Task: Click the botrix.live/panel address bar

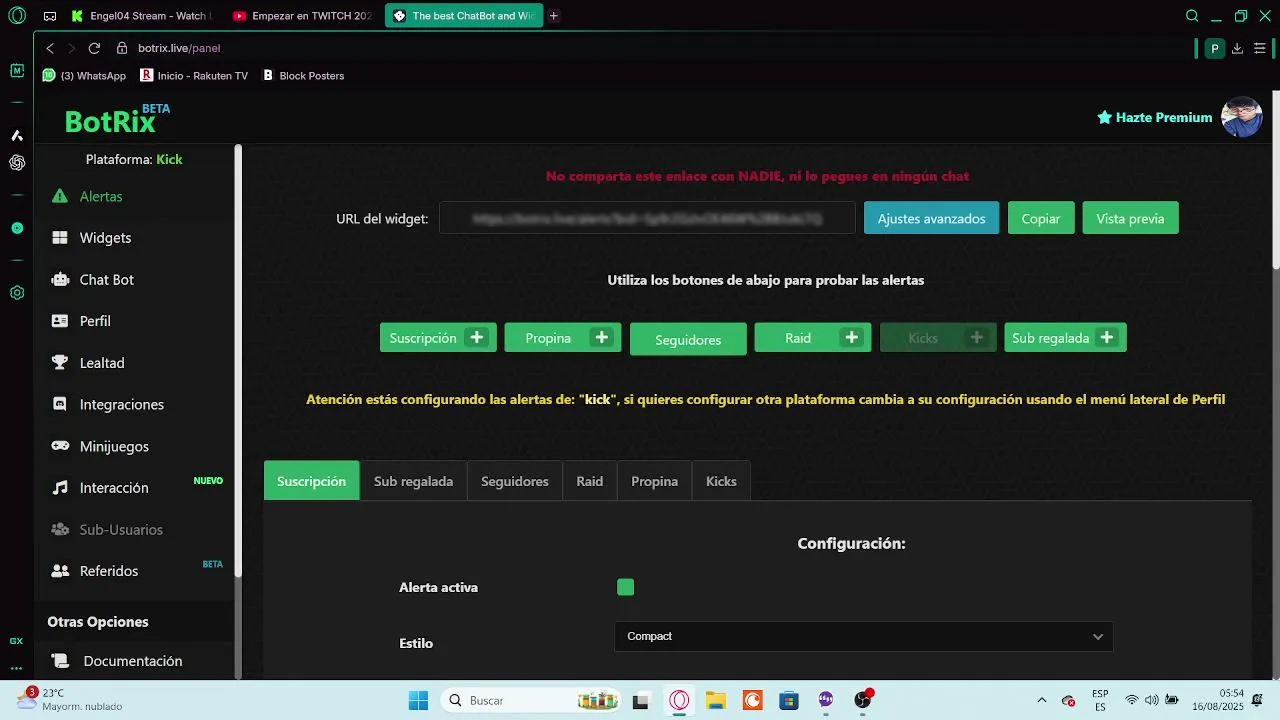Action: coord(179,48)
